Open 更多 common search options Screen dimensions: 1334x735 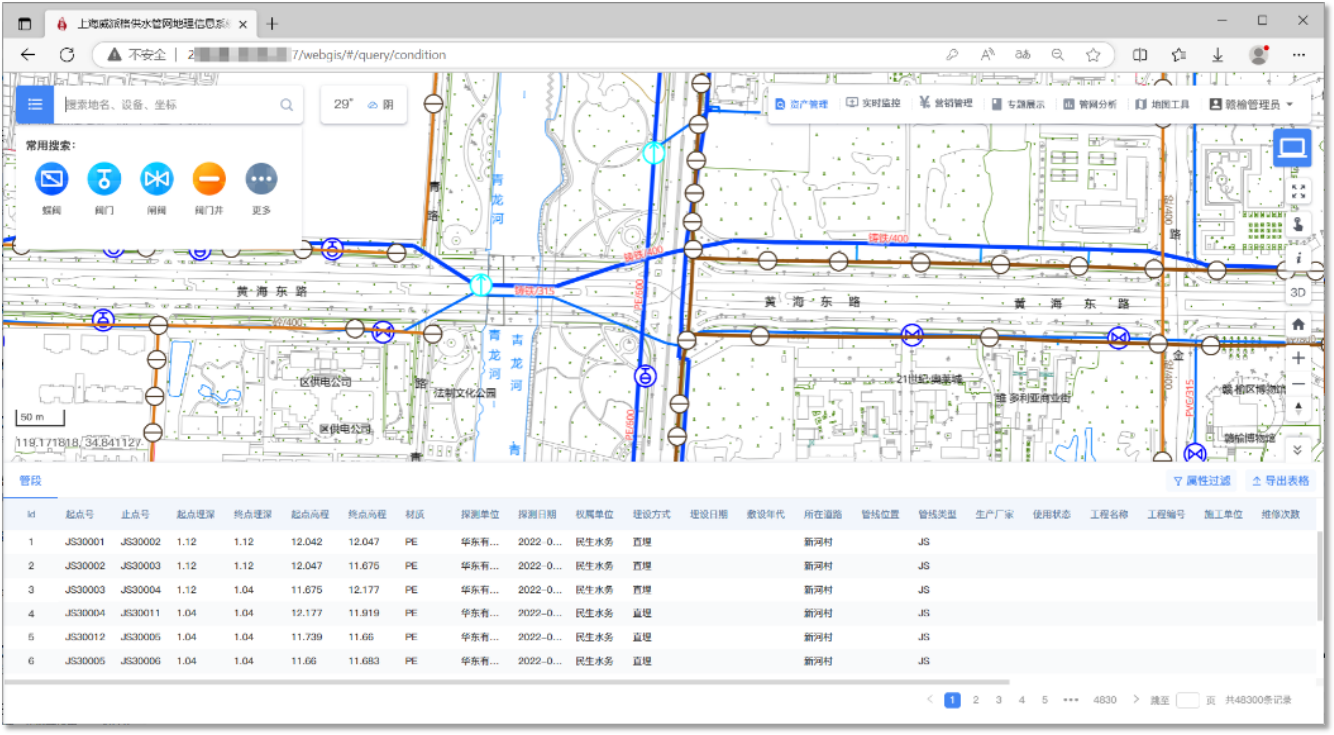click(x=261, y=179)
